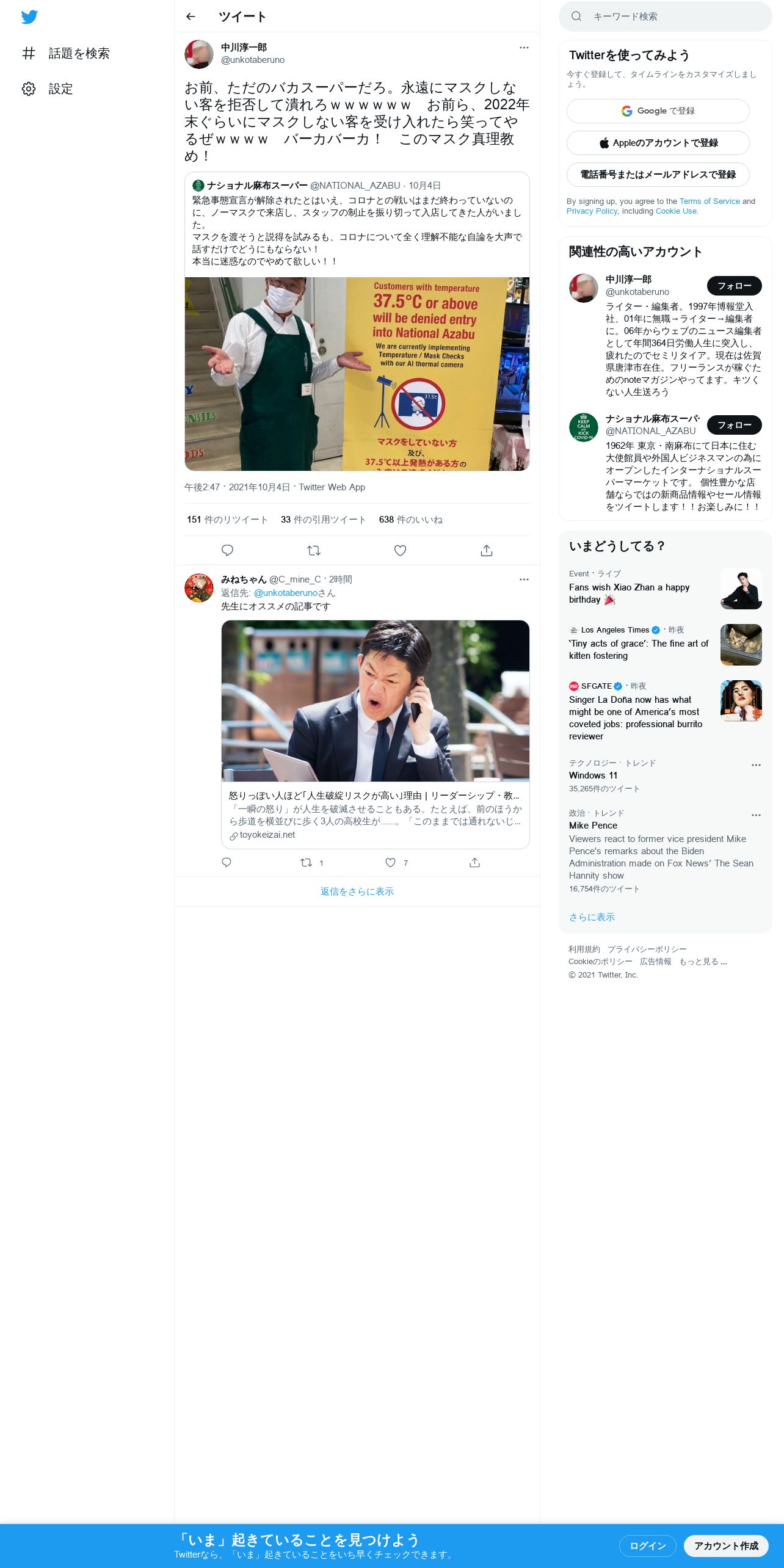Viewport: 784px width, 1568px height.
Task: Open 広告情報 footer link
Action: 655,962
